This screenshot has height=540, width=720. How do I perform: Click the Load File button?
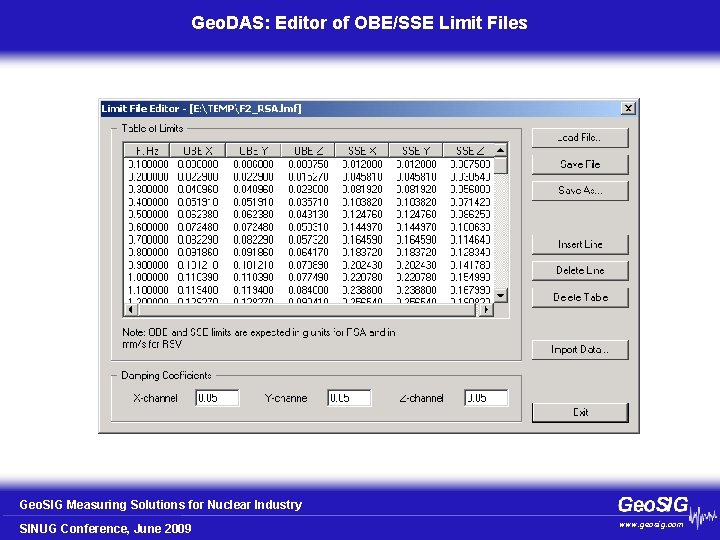pyautogui.click(x=580, y=138)
